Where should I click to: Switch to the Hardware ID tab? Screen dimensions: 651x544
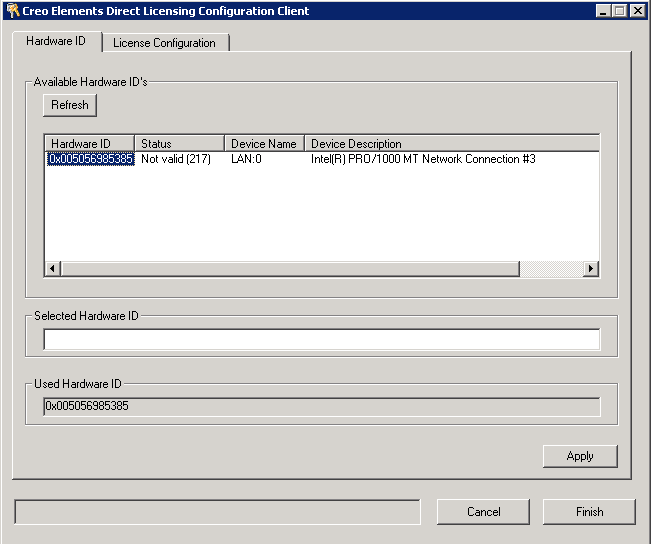pos(56,41)
